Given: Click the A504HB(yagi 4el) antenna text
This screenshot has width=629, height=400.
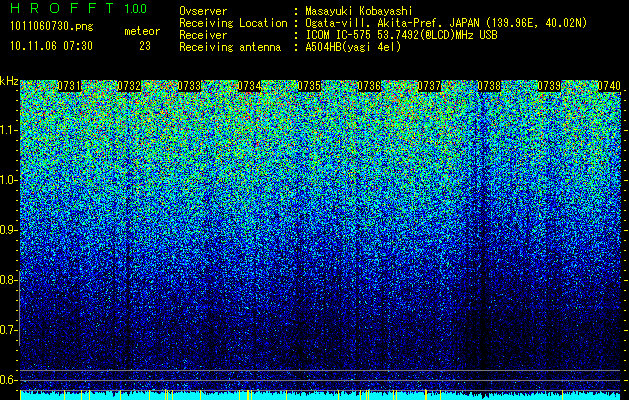Looking at the screenshot, I should tap(353, 47).
